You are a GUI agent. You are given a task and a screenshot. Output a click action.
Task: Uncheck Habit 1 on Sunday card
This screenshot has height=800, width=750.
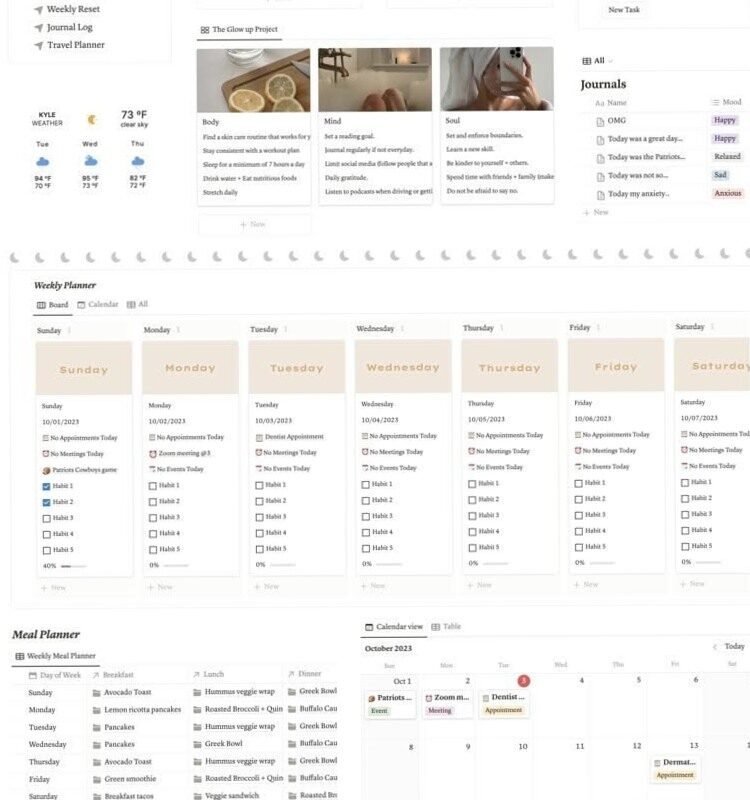pyautogui.click(x=46, y=486)
